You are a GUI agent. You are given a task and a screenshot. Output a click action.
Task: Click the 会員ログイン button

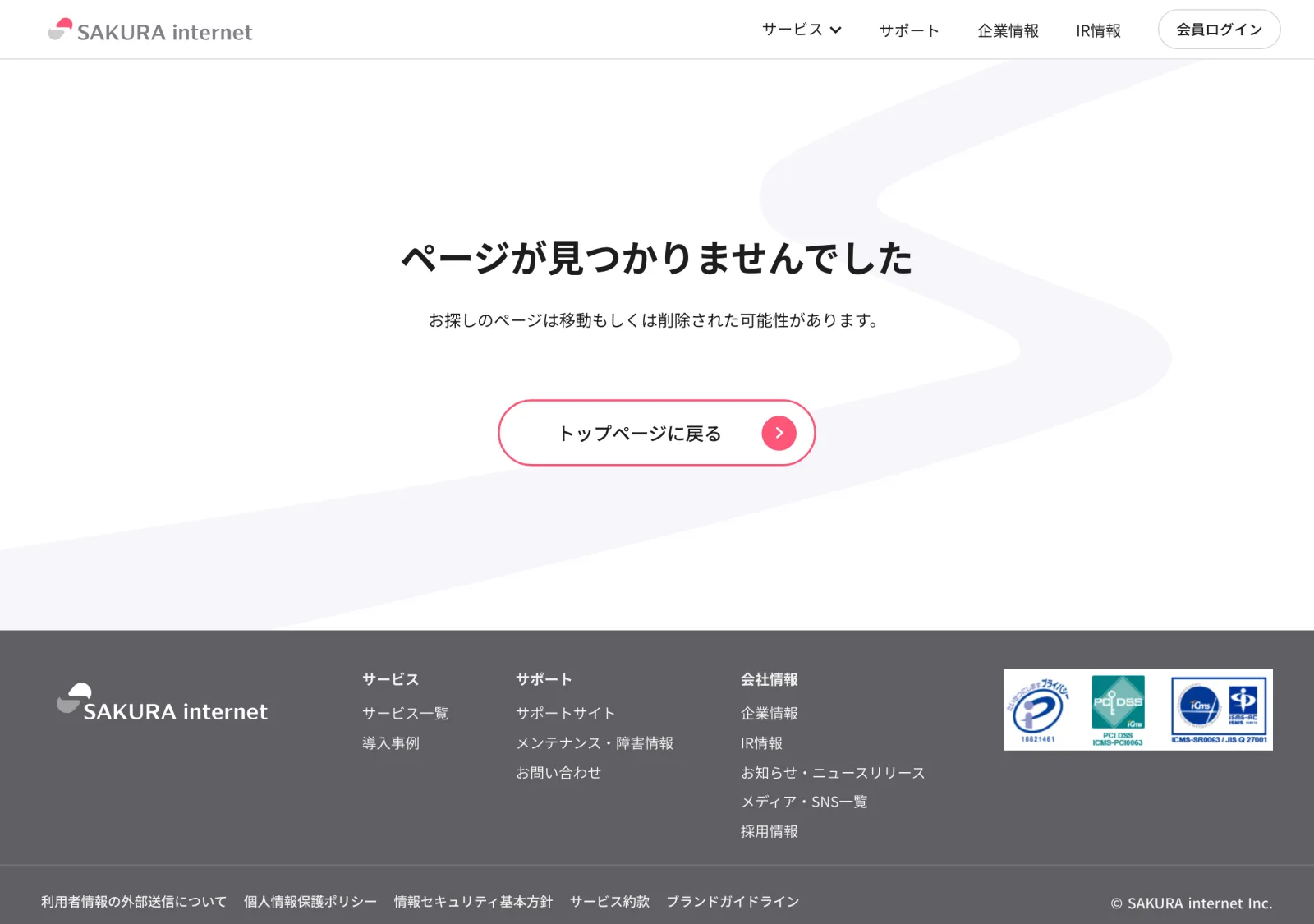coord(1219,30)
